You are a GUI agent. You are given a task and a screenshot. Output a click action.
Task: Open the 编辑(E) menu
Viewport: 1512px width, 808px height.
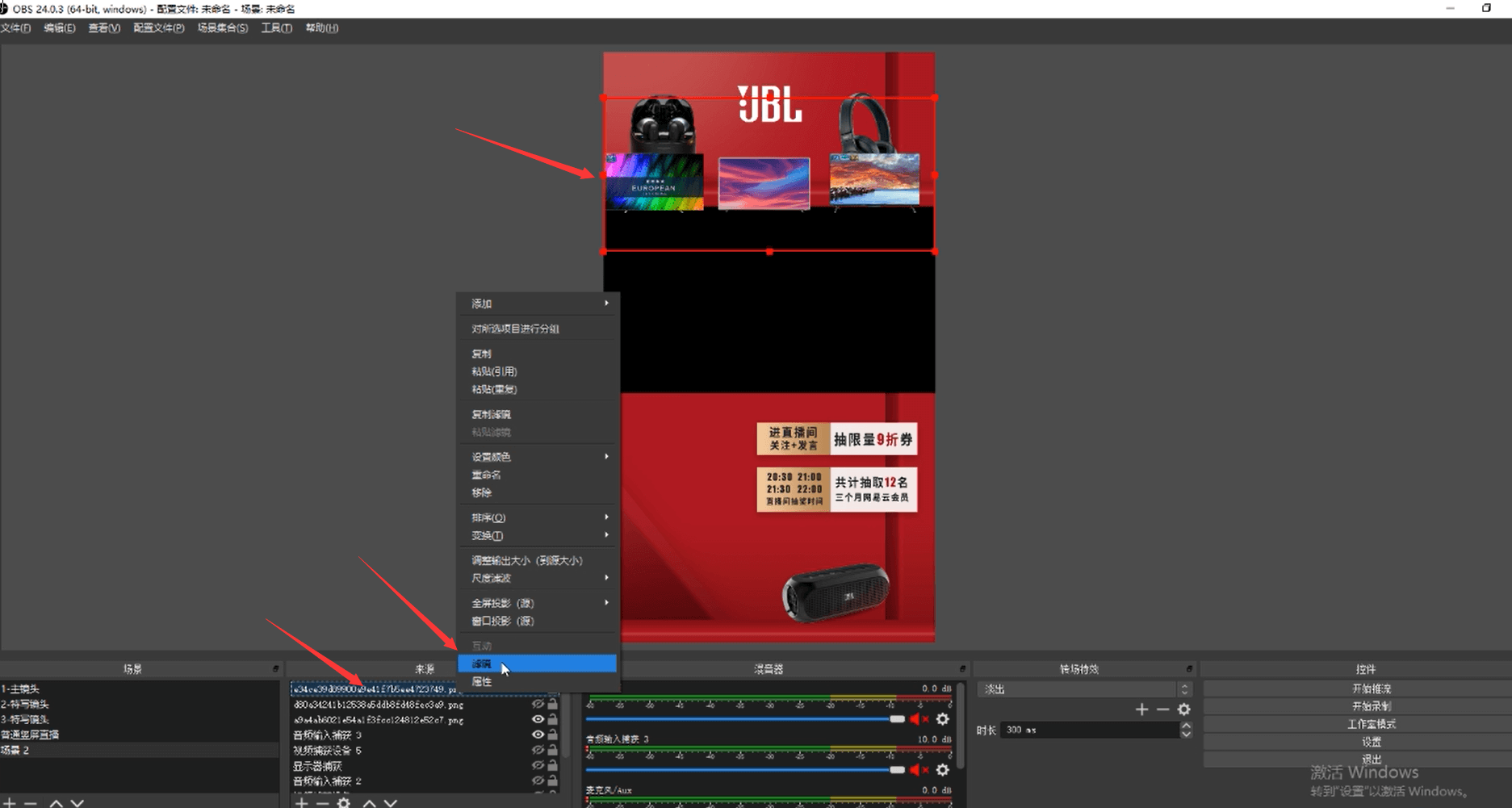click(x=60, y=28)
